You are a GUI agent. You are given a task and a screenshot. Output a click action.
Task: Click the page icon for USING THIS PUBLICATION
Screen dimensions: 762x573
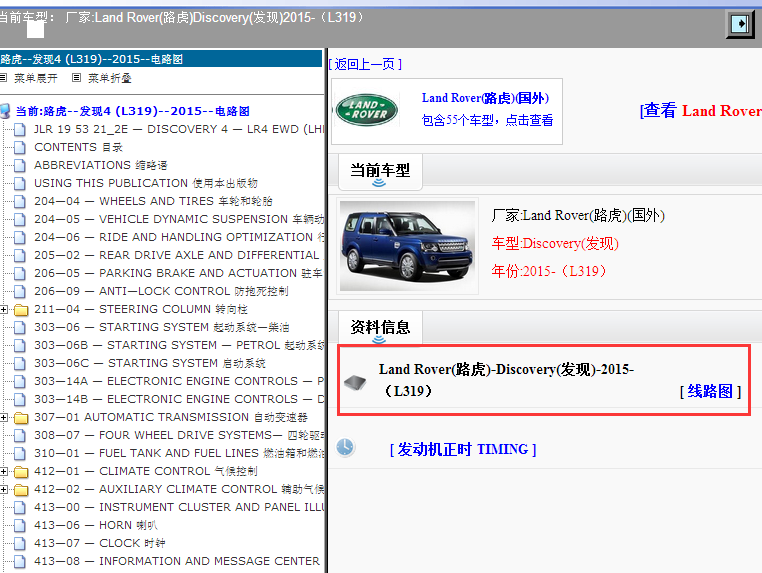pyautogui.click(x=20, y=183)
